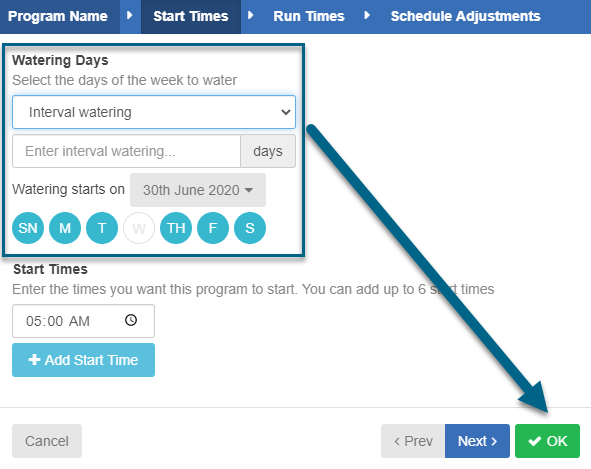The image size is (591, 469).
Task: Click the Add Start Time button
Action: (x=83, y=360)
